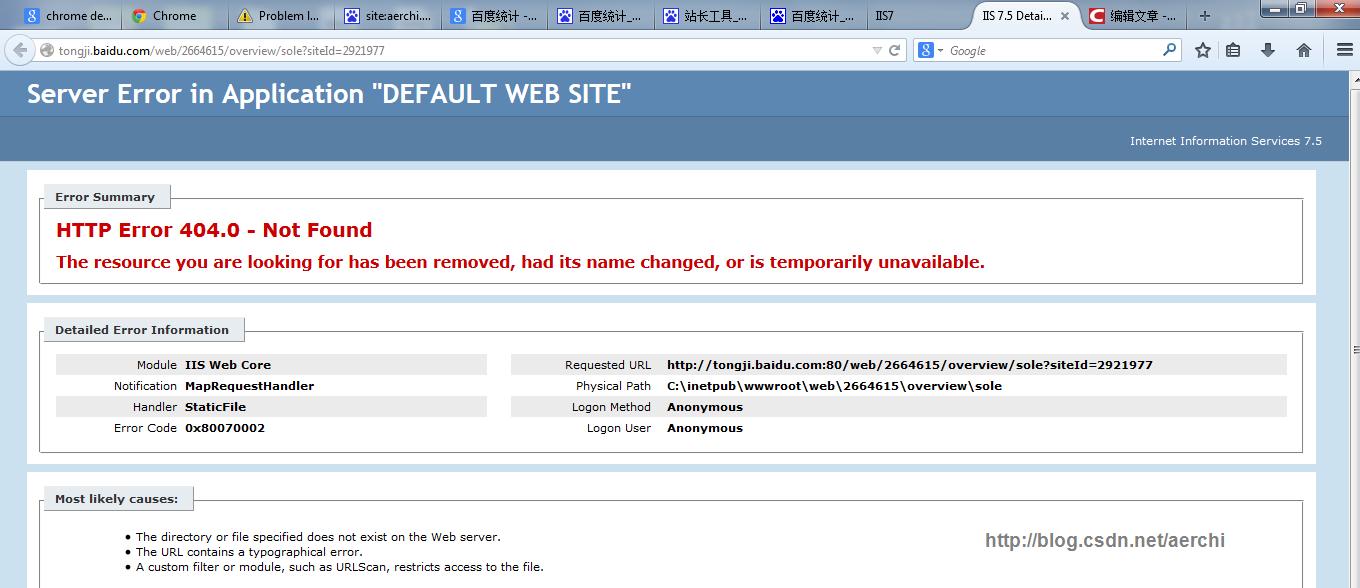This screenshot has height=588, width=1360.
Task: Click the Logon User 'Anonymous' value
Action: coord(705,428)
